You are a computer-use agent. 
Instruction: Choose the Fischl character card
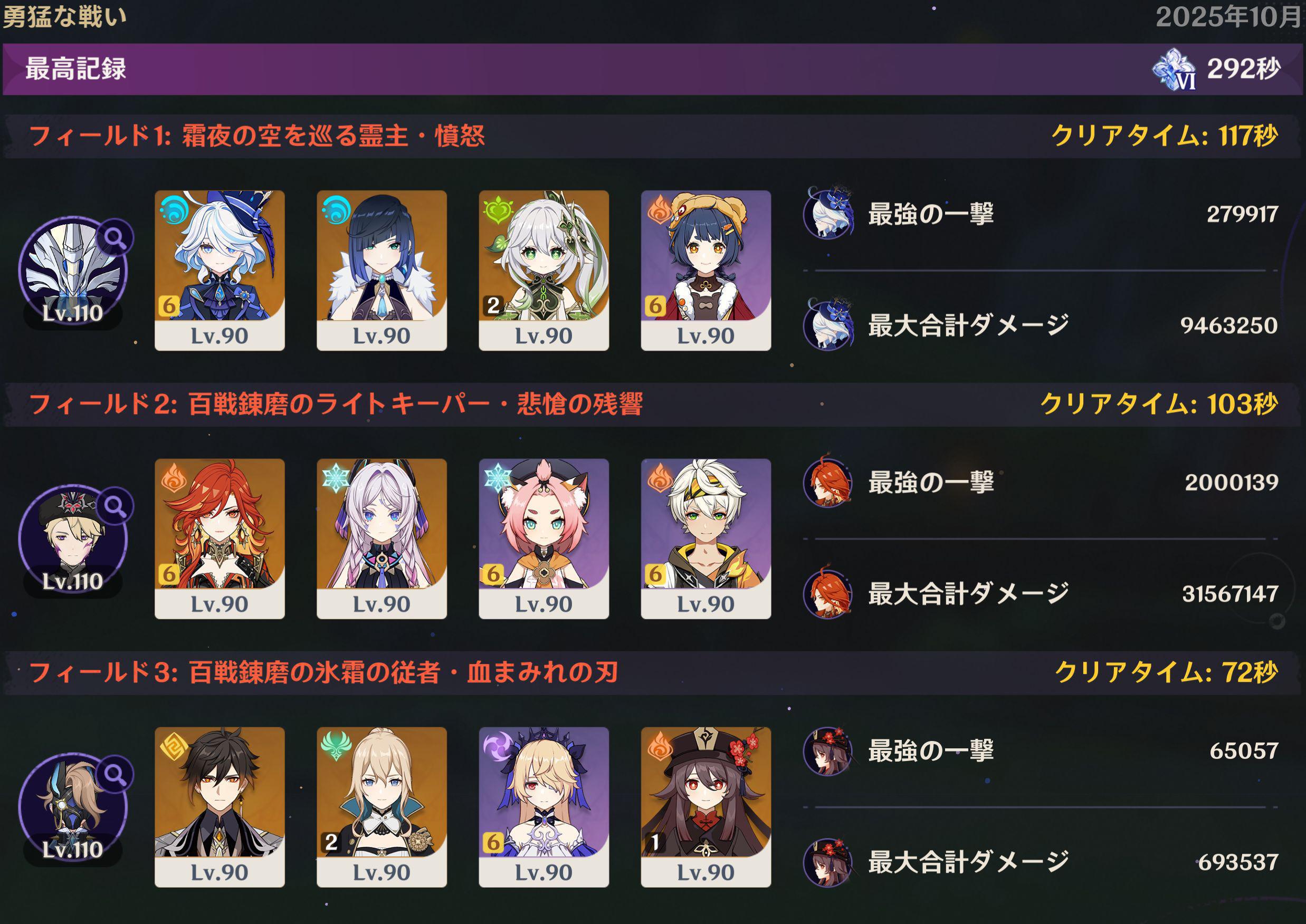pyautogui.click(x=544, y=807)
